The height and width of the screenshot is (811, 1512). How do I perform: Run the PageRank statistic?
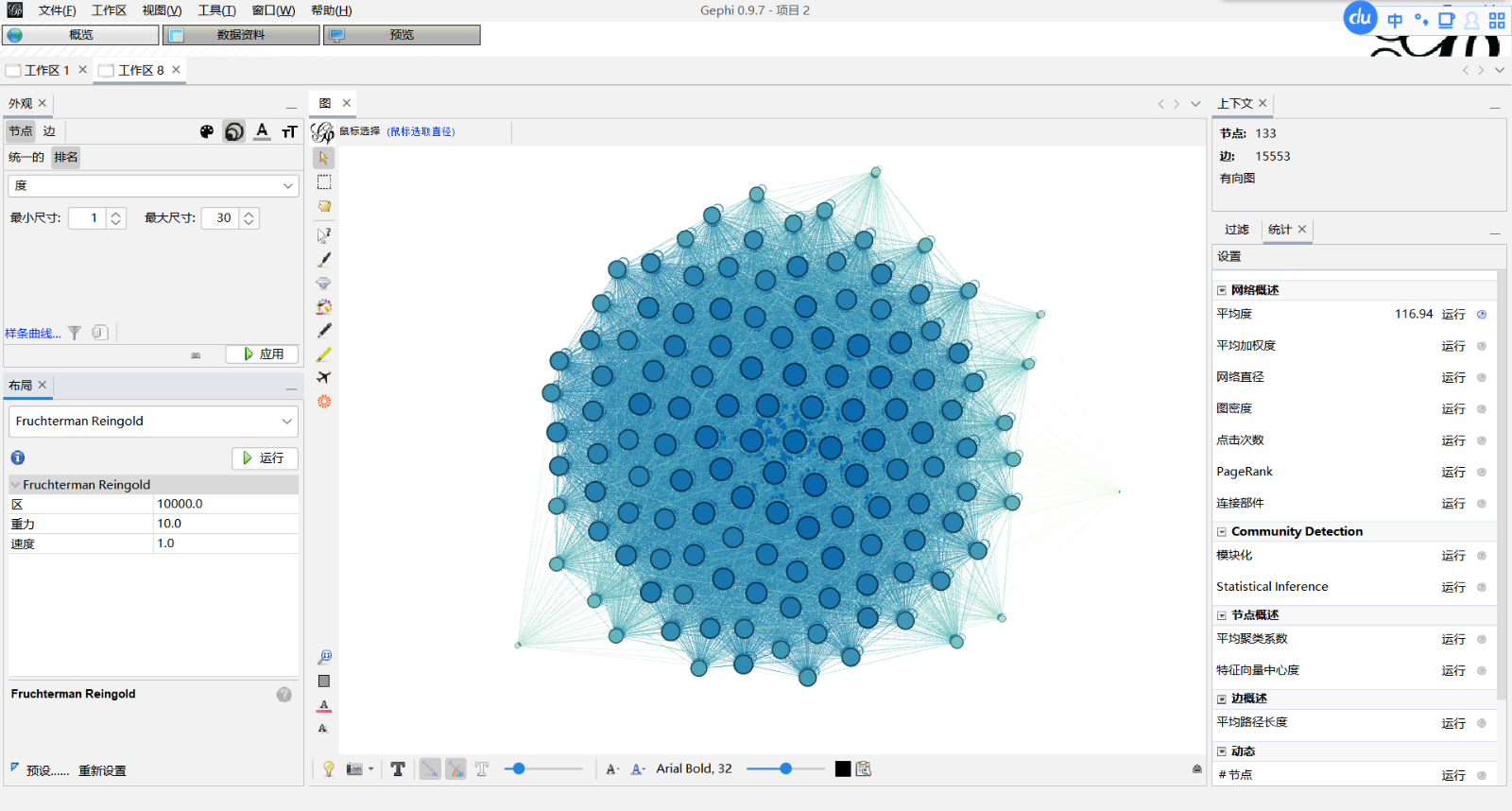point(1453,473)
